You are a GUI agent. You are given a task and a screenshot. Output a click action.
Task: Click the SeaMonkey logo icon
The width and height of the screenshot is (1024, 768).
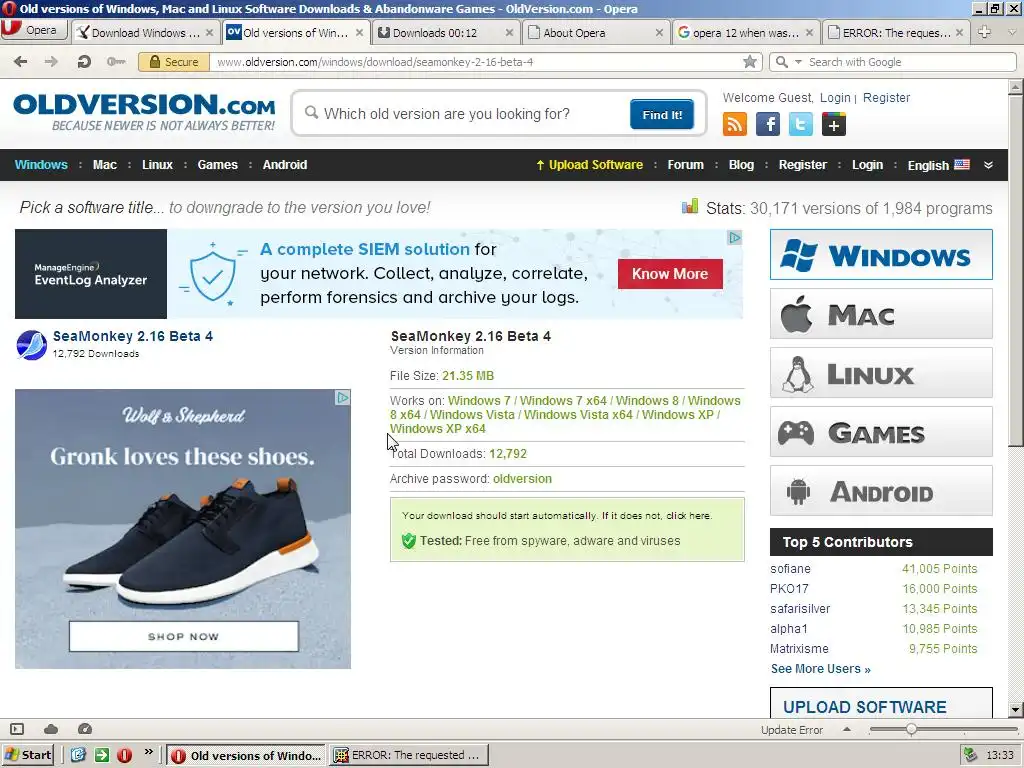pos(31,345)
